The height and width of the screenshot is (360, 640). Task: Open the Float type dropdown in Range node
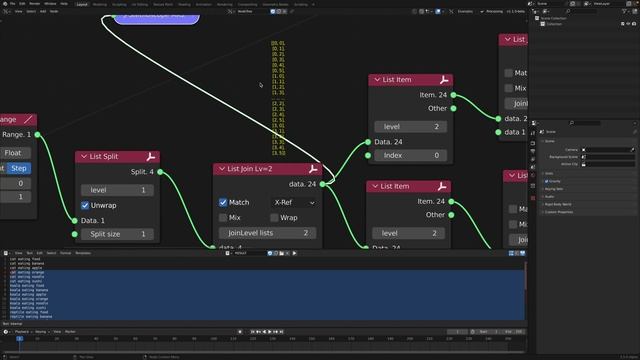pyautogui.click(x=14, y=153)
